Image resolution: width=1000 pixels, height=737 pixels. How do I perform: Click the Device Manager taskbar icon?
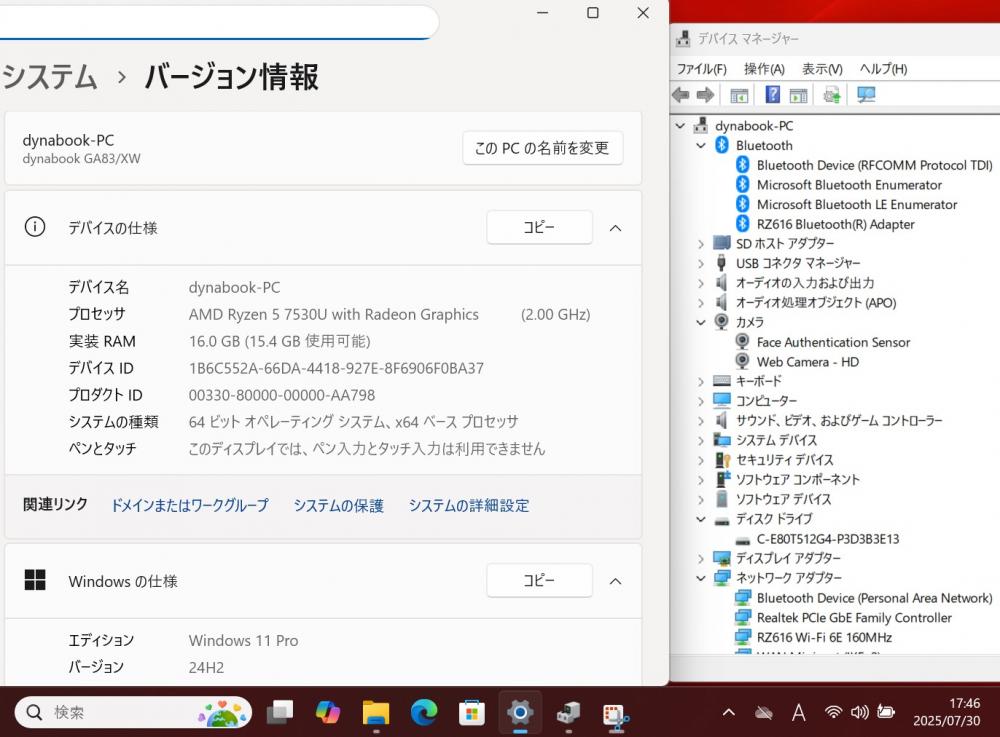click(568, 712)
